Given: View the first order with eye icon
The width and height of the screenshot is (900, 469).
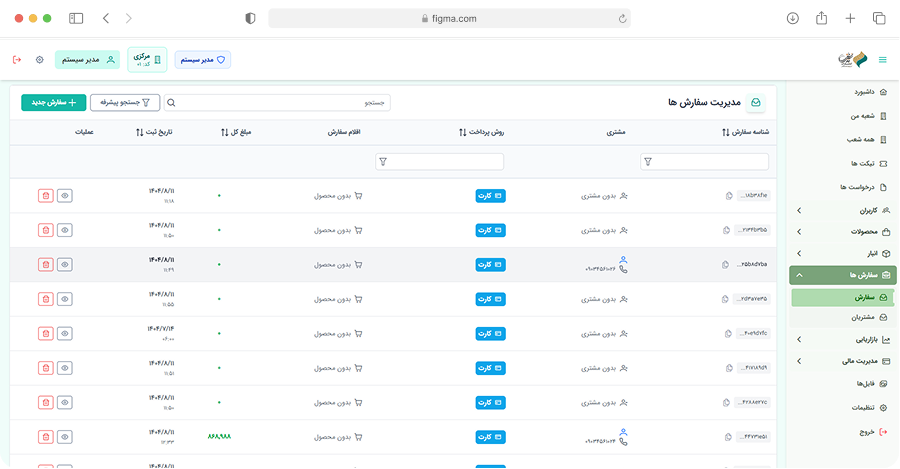Looking at the screenshot, I should [65, 196].
